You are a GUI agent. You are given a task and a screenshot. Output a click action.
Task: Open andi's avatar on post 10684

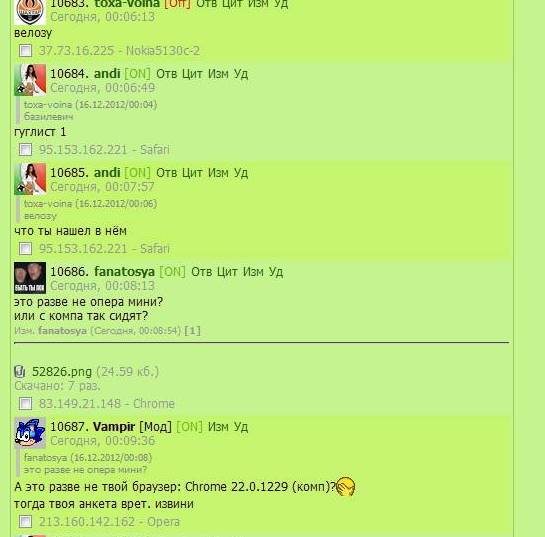[30, 80]
